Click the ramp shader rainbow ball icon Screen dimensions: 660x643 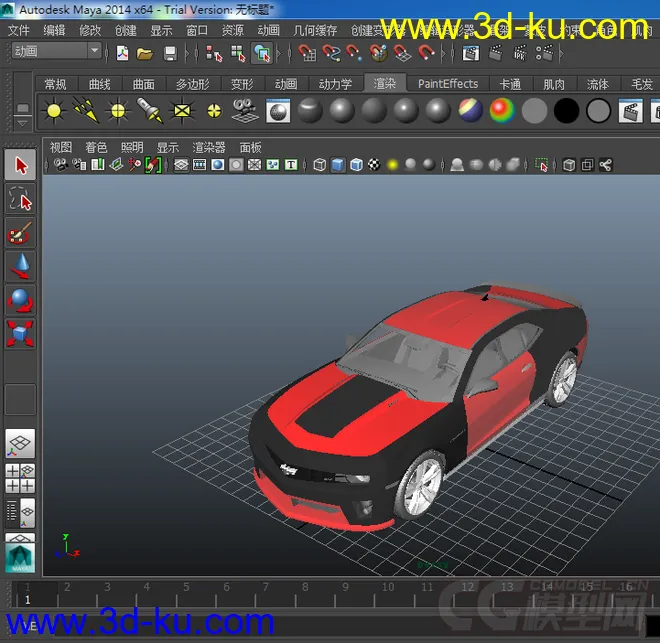[x=501, y=111]
